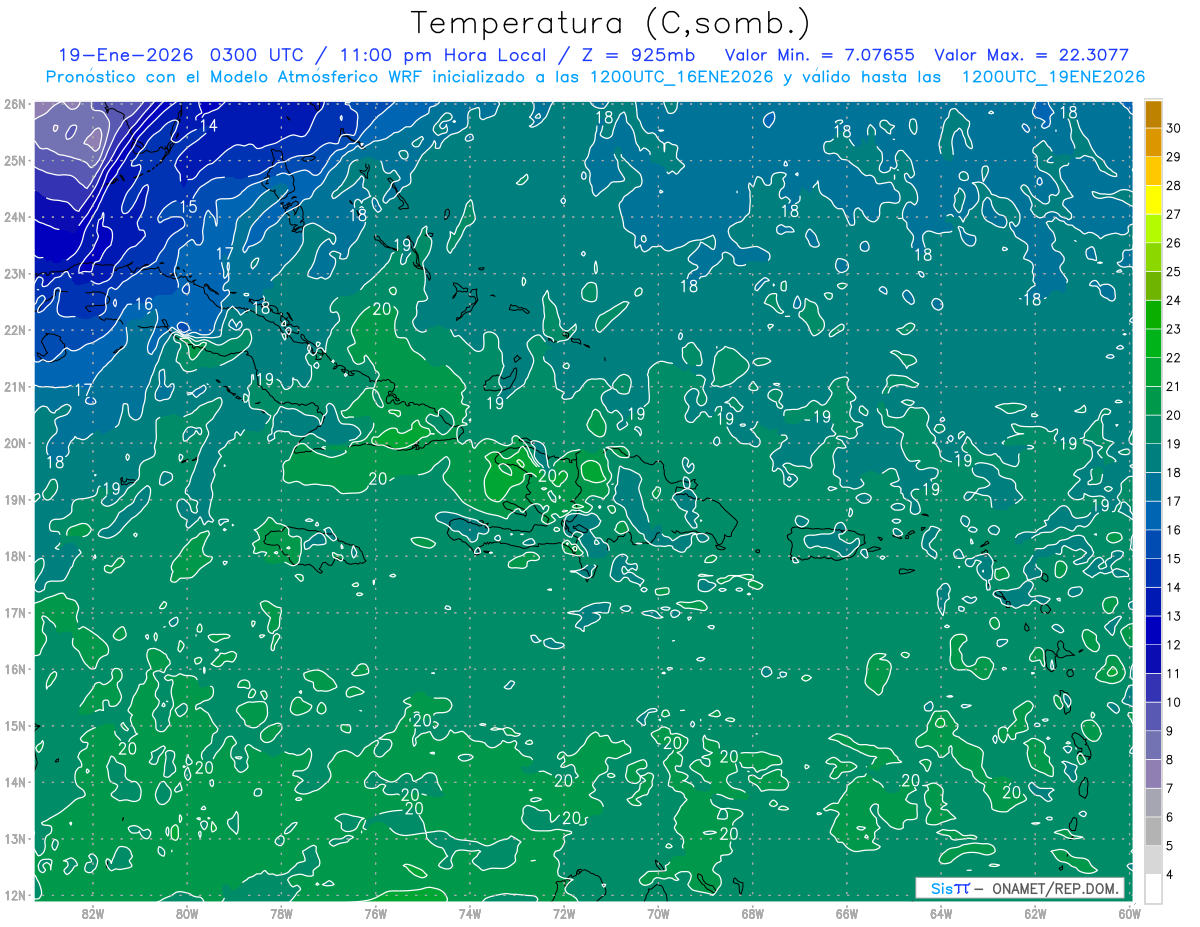Pick the legend swatch between 4 and 5
The image size is (1200, 927).
[1153, 860]
